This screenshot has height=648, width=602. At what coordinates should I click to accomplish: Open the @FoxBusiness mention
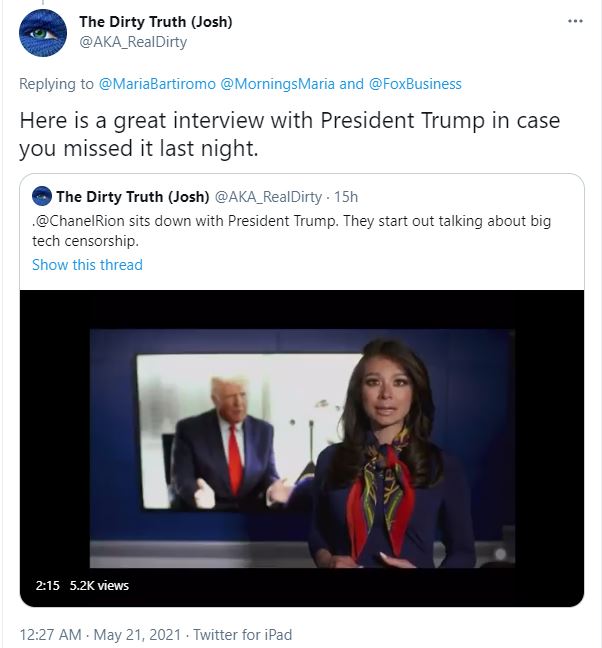pos(415,84)
